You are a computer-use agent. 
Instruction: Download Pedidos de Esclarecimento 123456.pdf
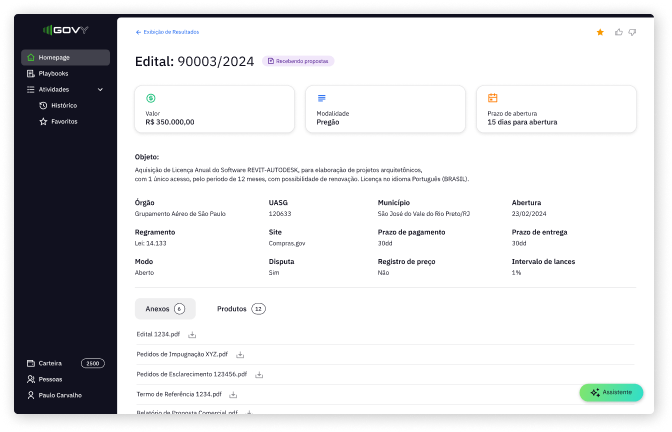259,375
